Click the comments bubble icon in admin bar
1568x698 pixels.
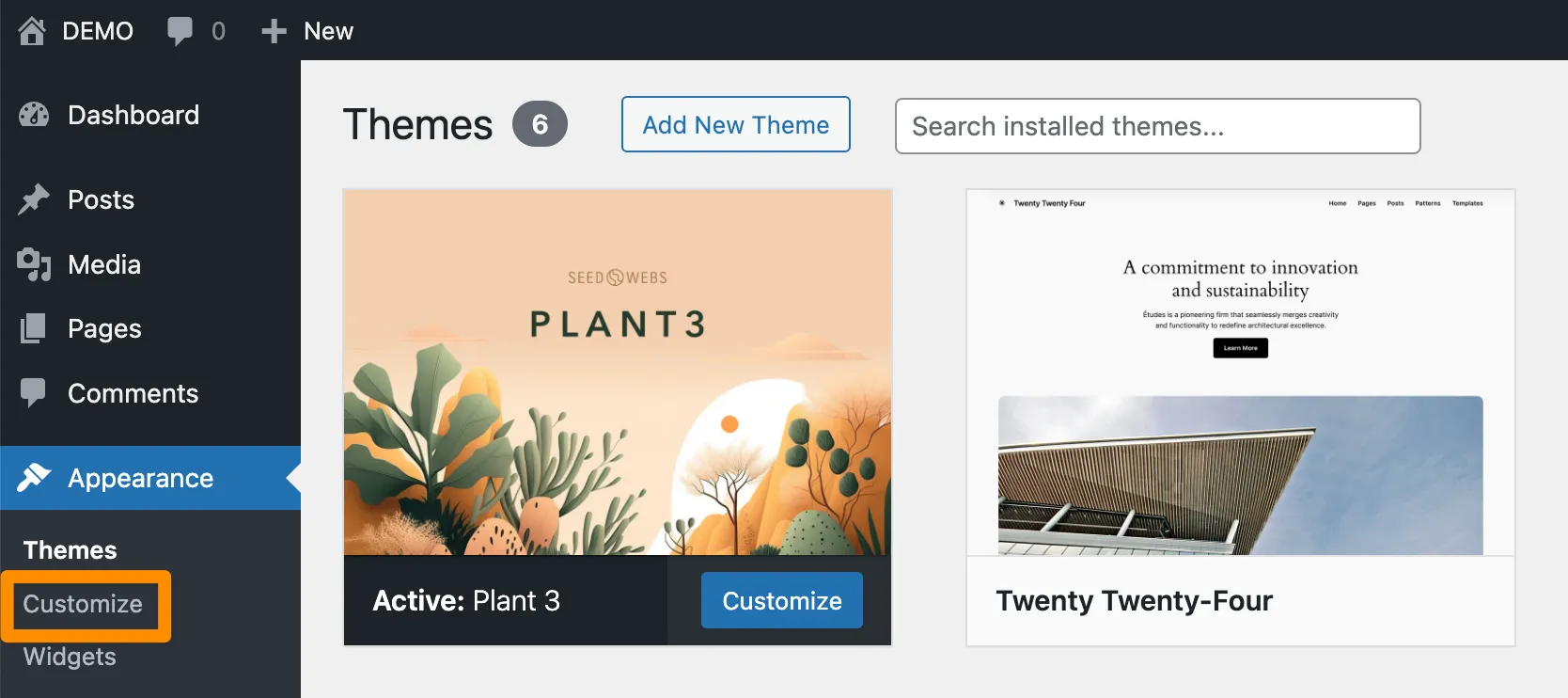(x=180, y=31)
